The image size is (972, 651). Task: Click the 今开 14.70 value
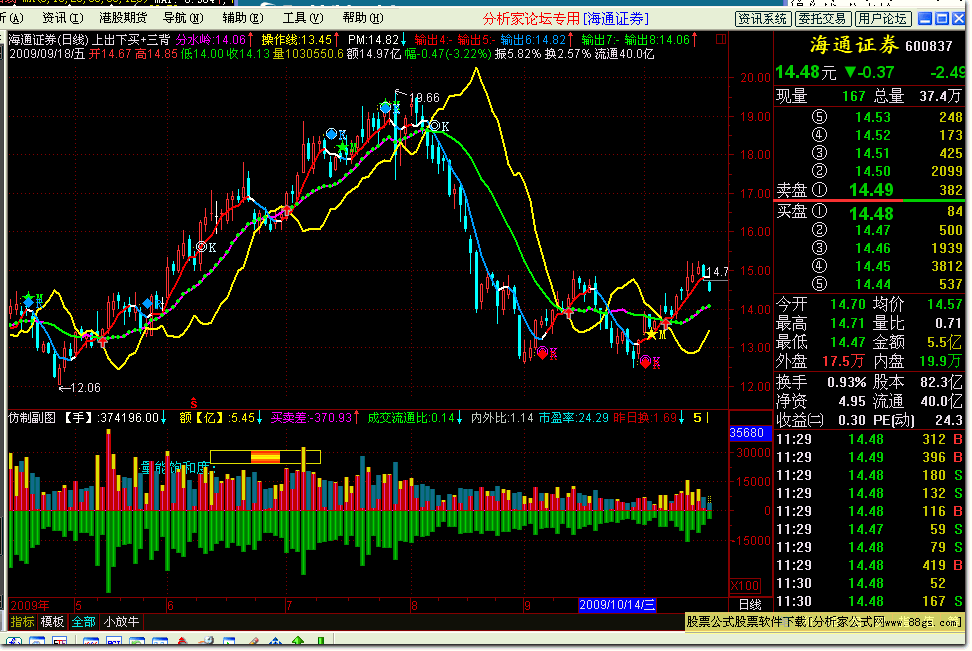848,304
